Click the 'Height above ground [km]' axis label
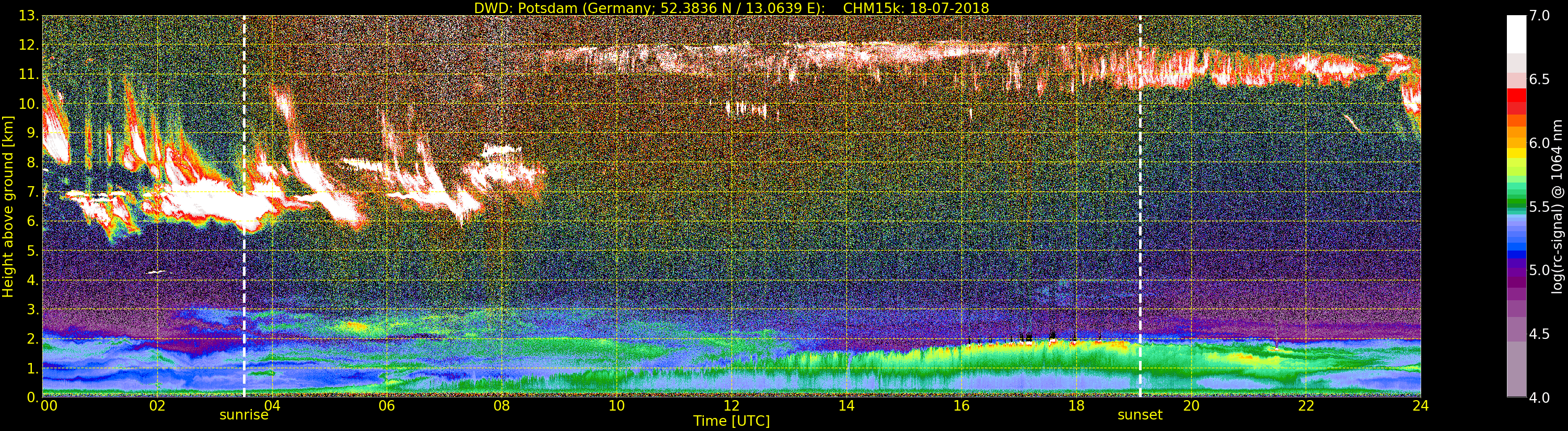This screenshot has height=431, width=1568. (x=8, y=207)
